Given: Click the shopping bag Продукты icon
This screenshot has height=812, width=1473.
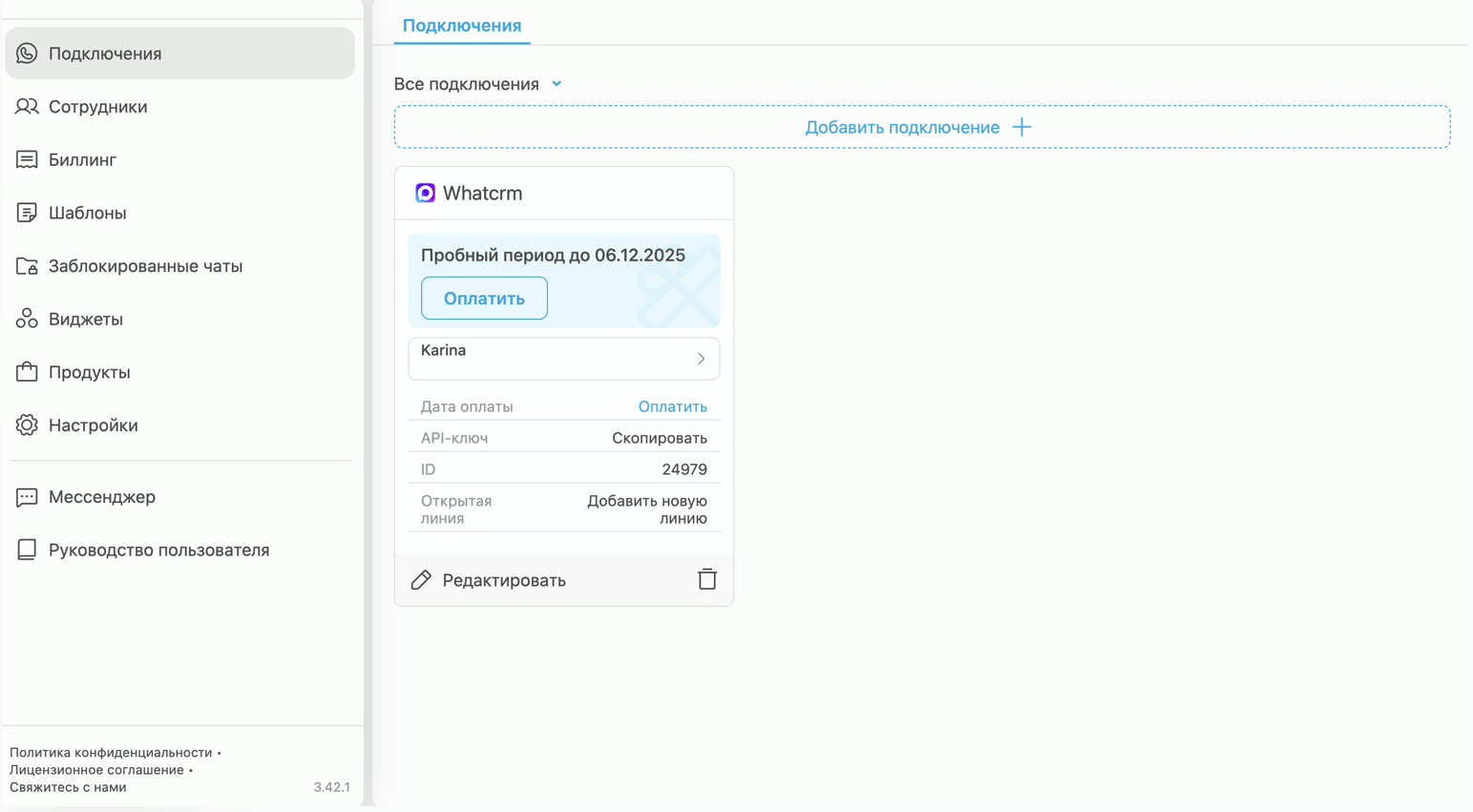Looking at the screenshot, I should [x=27, y=372].
